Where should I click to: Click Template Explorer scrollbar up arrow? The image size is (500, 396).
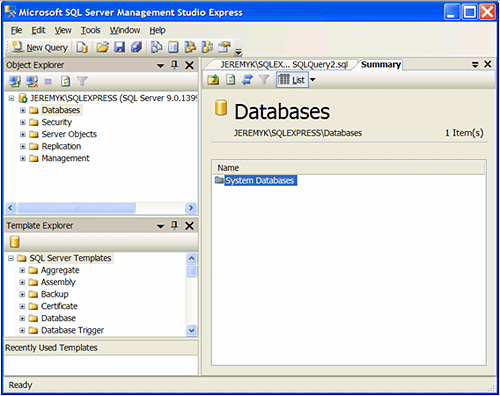(192, 258)
